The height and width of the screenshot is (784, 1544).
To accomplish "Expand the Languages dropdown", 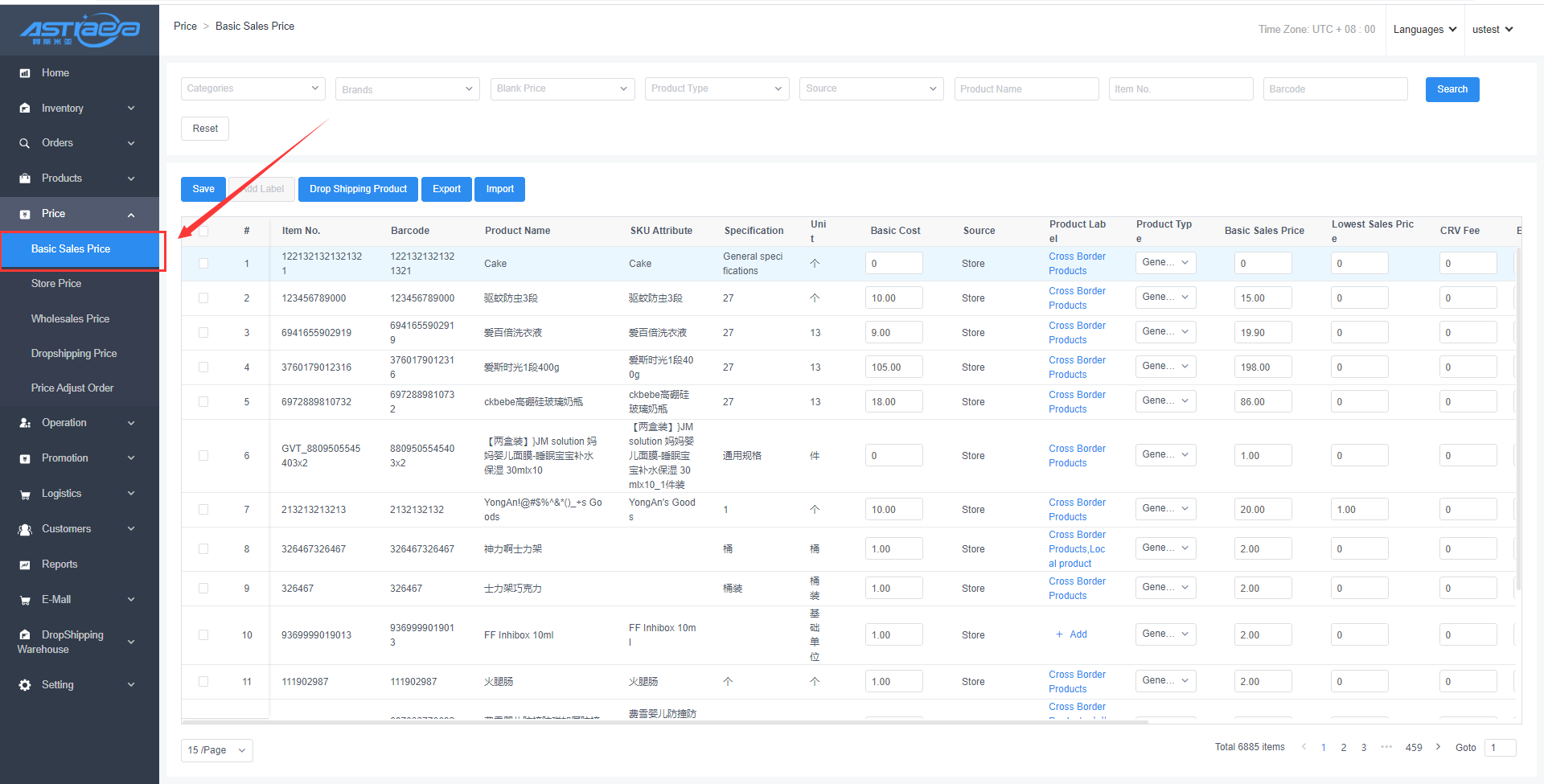I will click(x=1424, y=30).
